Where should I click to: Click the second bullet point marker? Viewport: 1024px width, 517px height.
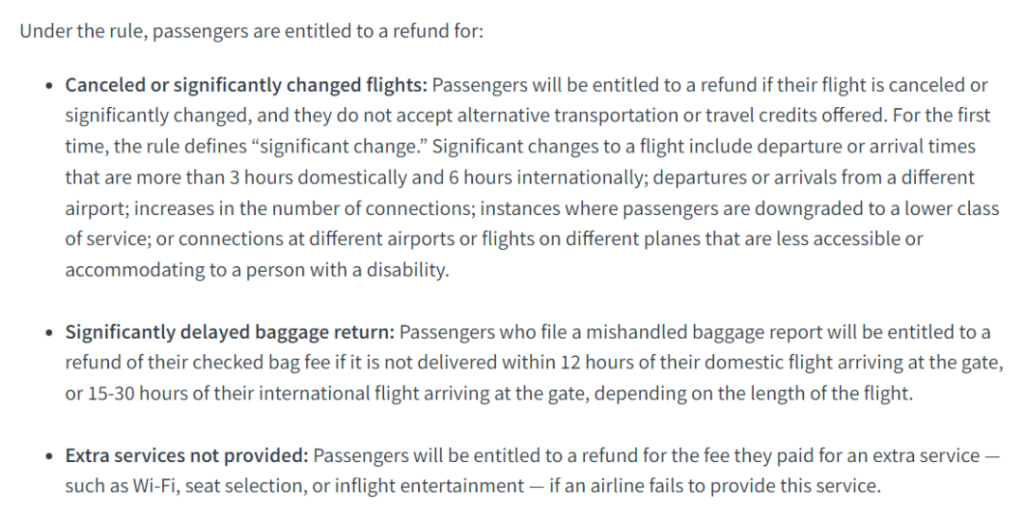[x=49, y=333]
